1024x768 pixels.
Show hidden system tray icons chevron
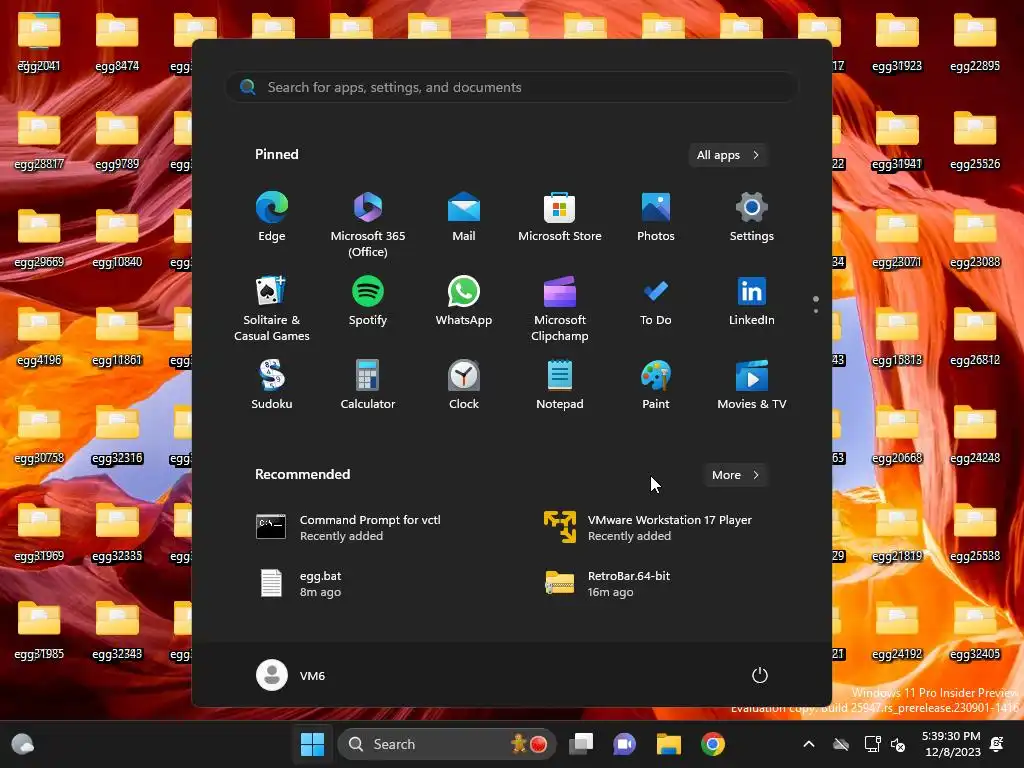[808, 744]
